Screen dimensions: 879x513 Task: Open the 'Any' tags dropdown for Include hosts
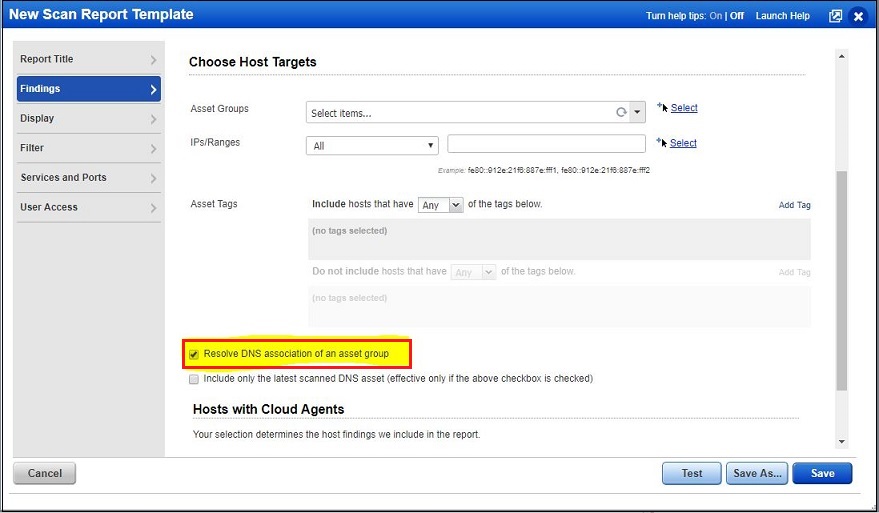[x=441, y=204]
